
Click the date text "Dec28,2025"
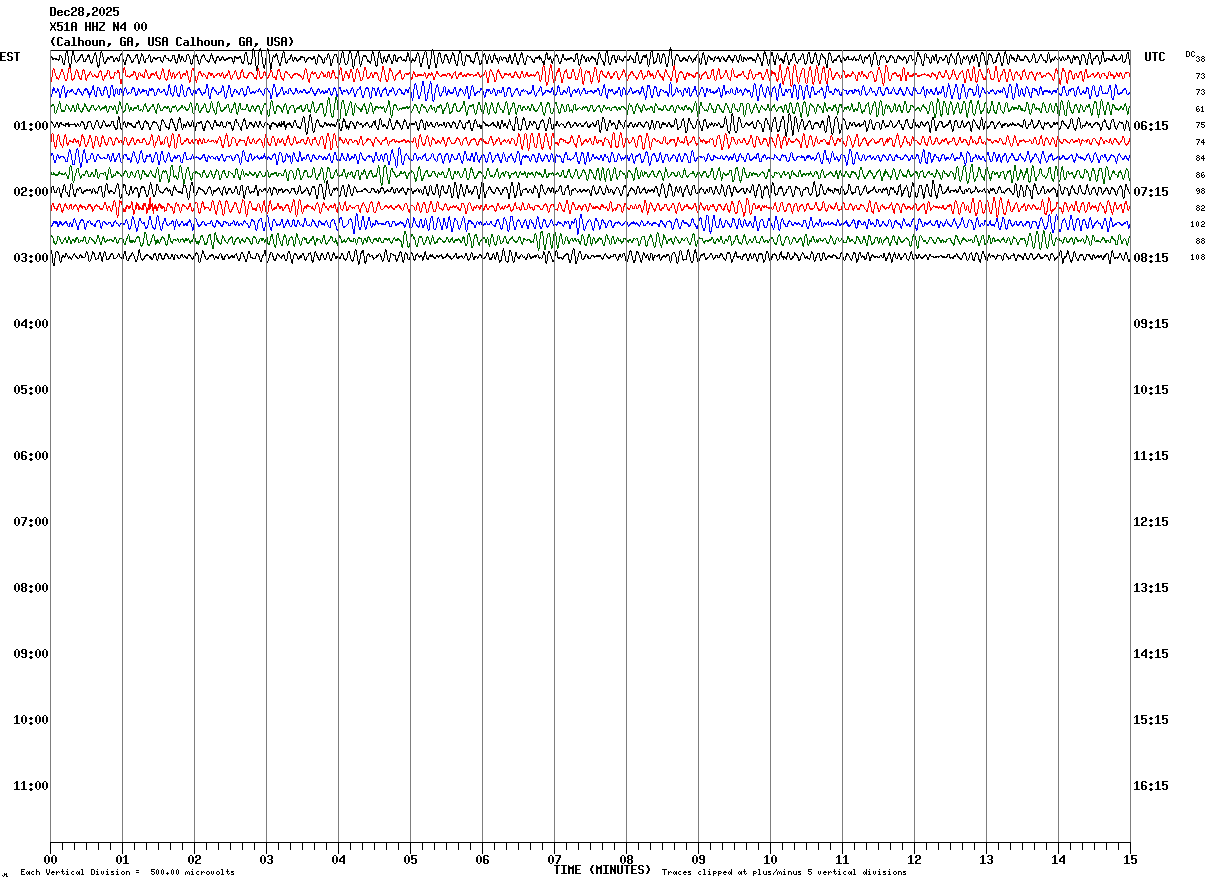point(84,12)
